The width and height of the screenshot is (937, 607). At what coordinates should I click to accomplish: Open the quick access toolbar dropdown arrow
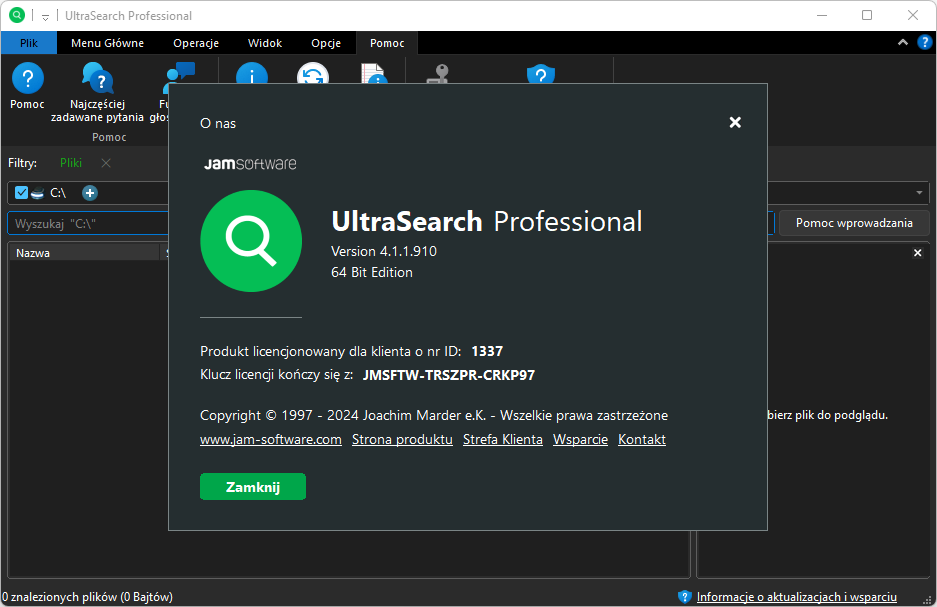click(45, 17)
